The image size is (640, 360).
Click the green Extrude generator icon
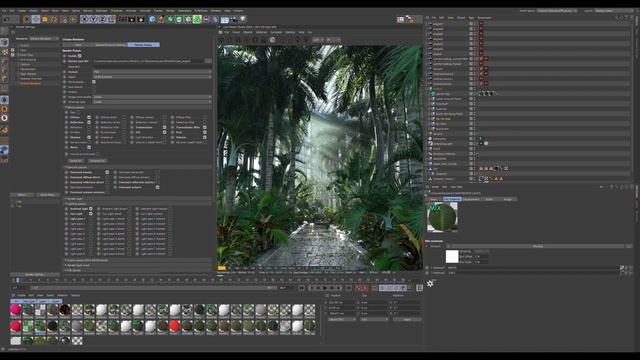tap(179, 19)
